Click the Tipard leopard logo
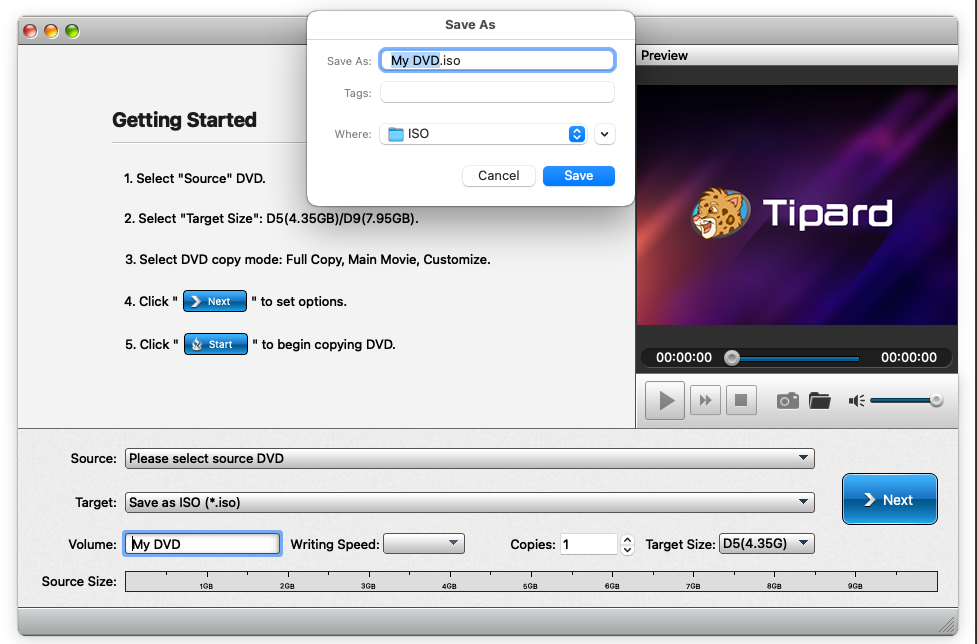The image size is (977, 644). click(x=718, y=213)
